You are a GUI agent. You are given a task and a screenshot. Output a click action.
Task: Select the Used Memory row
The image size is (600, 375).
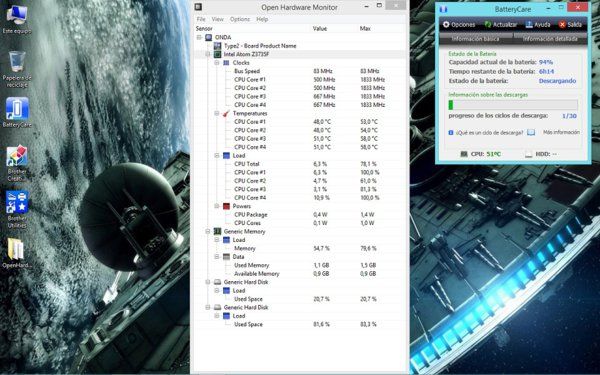coord(300,265)
